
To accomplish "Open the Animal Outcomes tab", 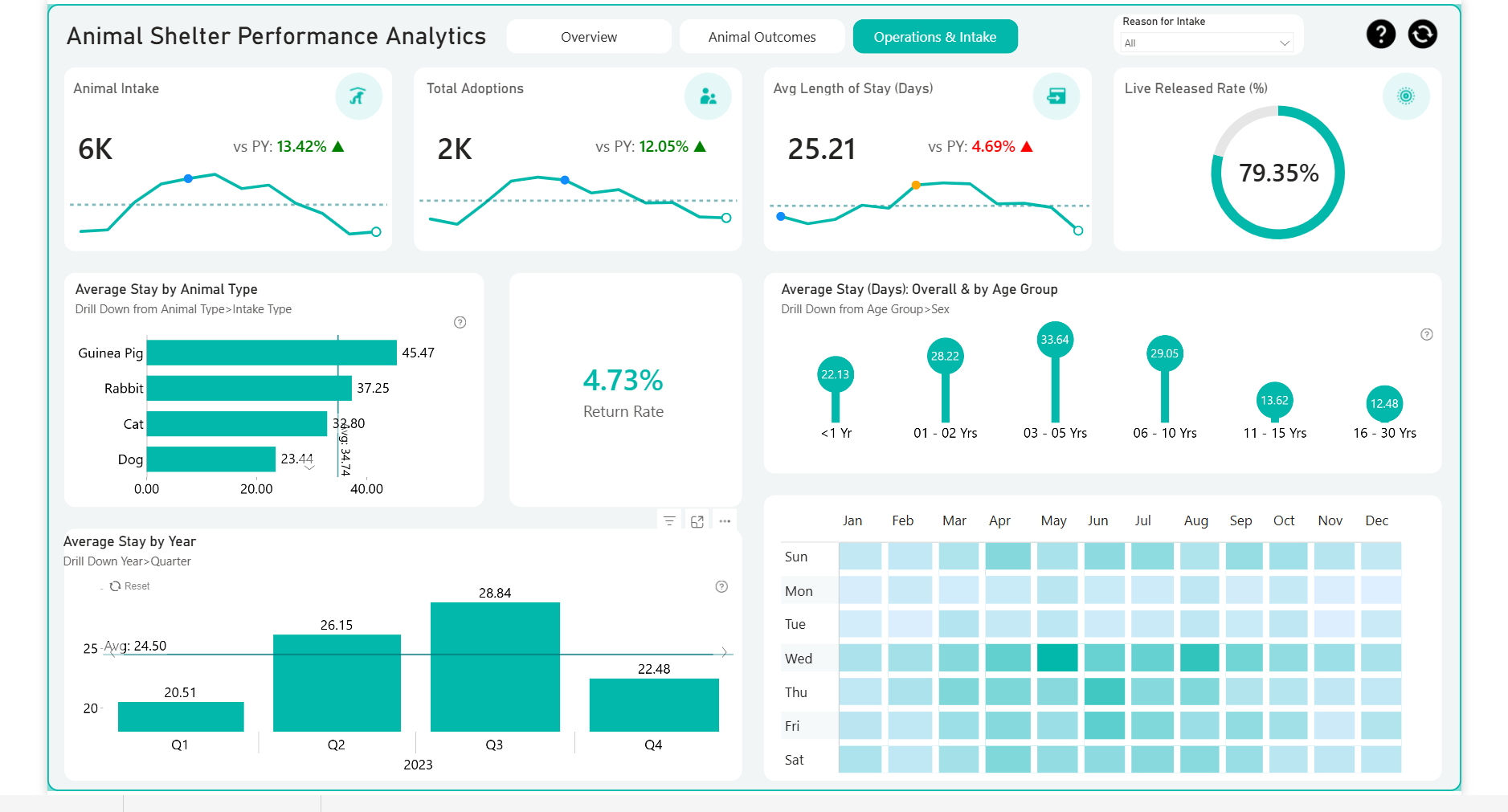I will coord(762,37).
